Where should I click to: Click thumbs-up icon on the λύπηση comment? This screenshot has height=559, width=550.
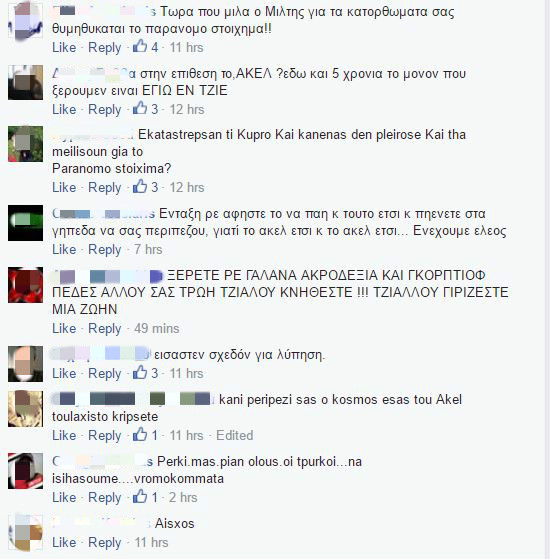click(140, 373)
